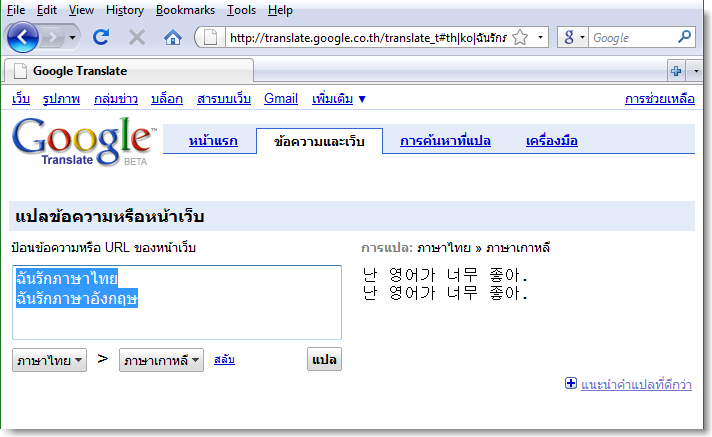This screenshot has width=712, height=437.
Task: Open the File menu
Action: pyautogui.click(x=16, y=10)
